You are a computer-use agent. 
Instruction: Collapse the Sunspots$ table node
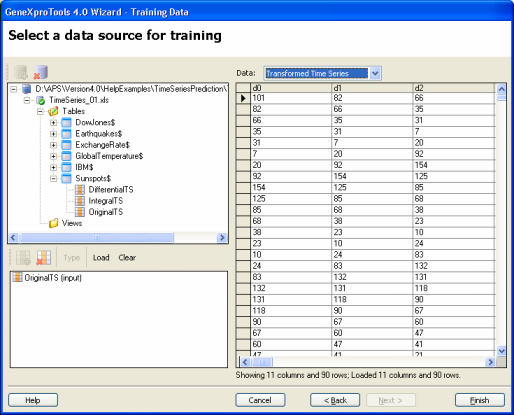tap(53, 179)
